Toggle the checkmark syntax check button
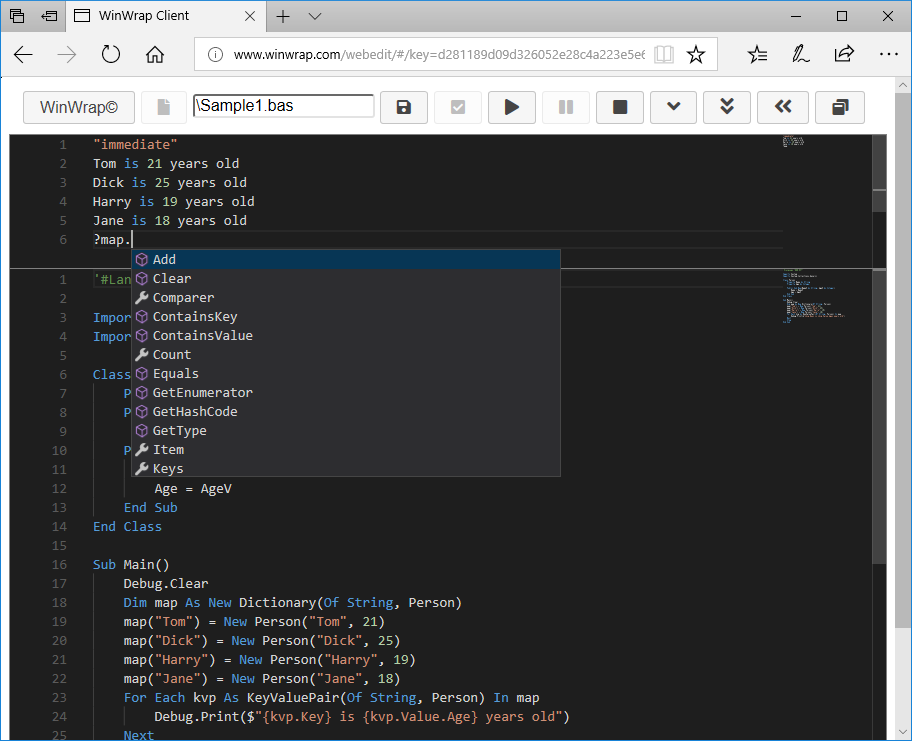 pos(458,107)
